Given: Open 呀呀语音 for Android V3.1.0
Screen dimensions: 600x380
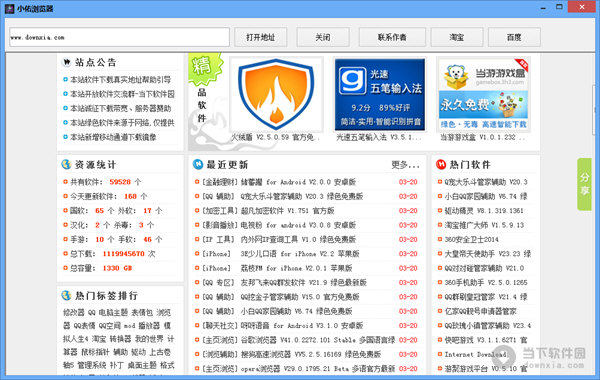Looking at the screenshot, I should point(302,326).
